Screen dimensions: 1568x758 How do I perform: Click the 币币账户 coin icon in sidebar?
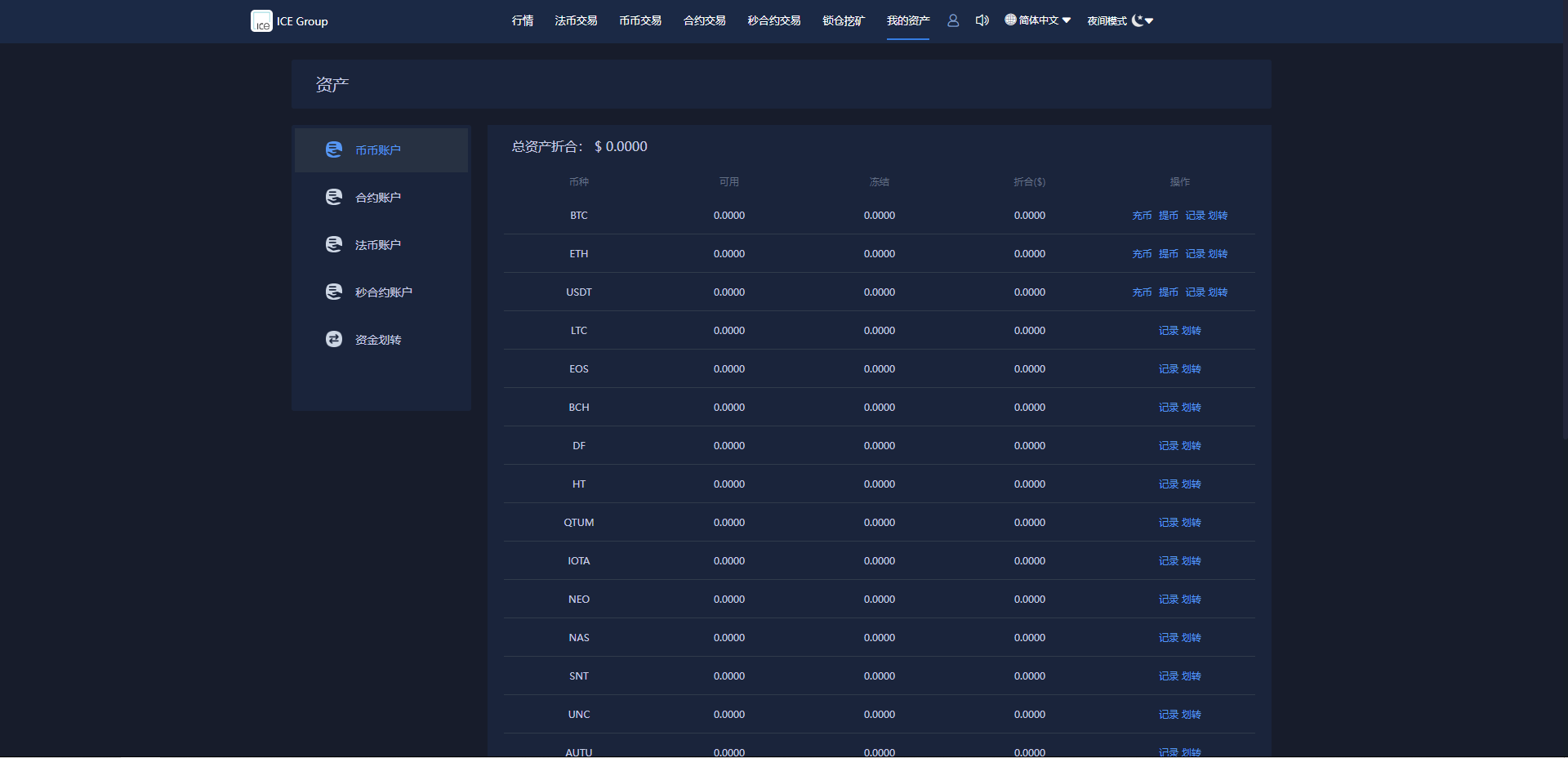pyautogui.click(x=334, y=149)
